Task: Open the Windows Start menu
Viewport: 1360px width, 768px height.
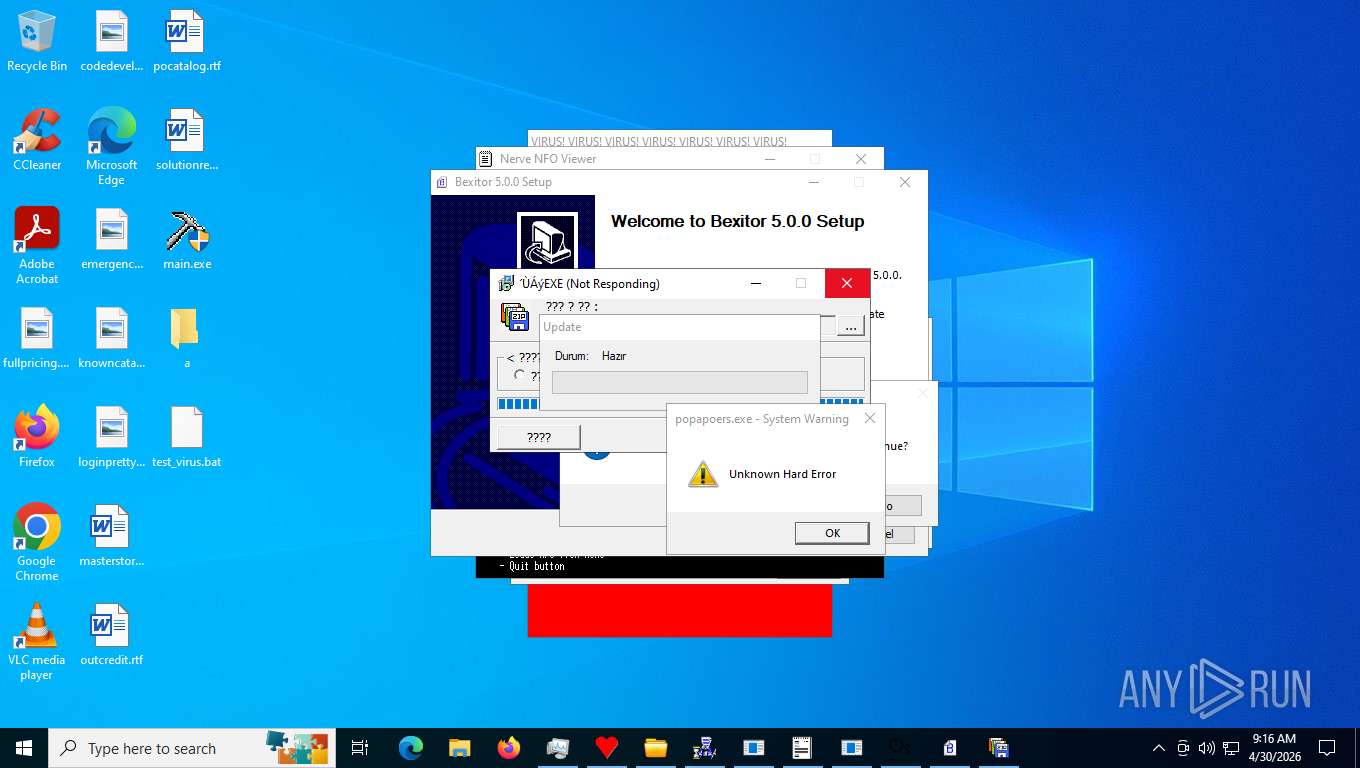Action: tap(24, 748)
